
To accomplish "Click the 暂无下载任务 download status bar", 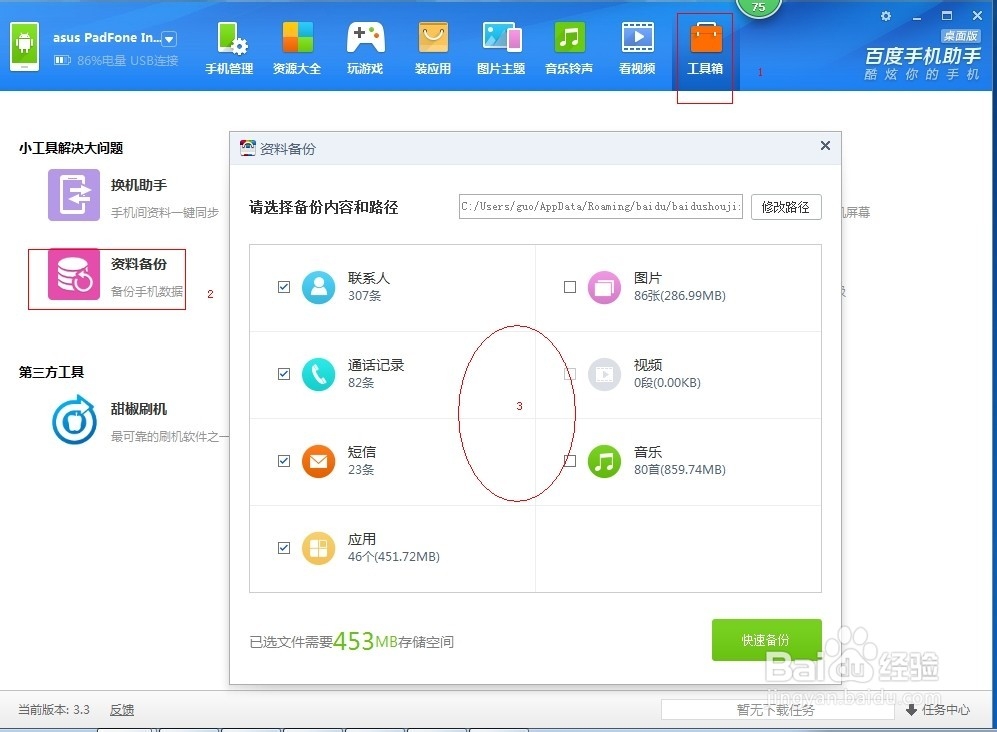I will tap(777, 710).
